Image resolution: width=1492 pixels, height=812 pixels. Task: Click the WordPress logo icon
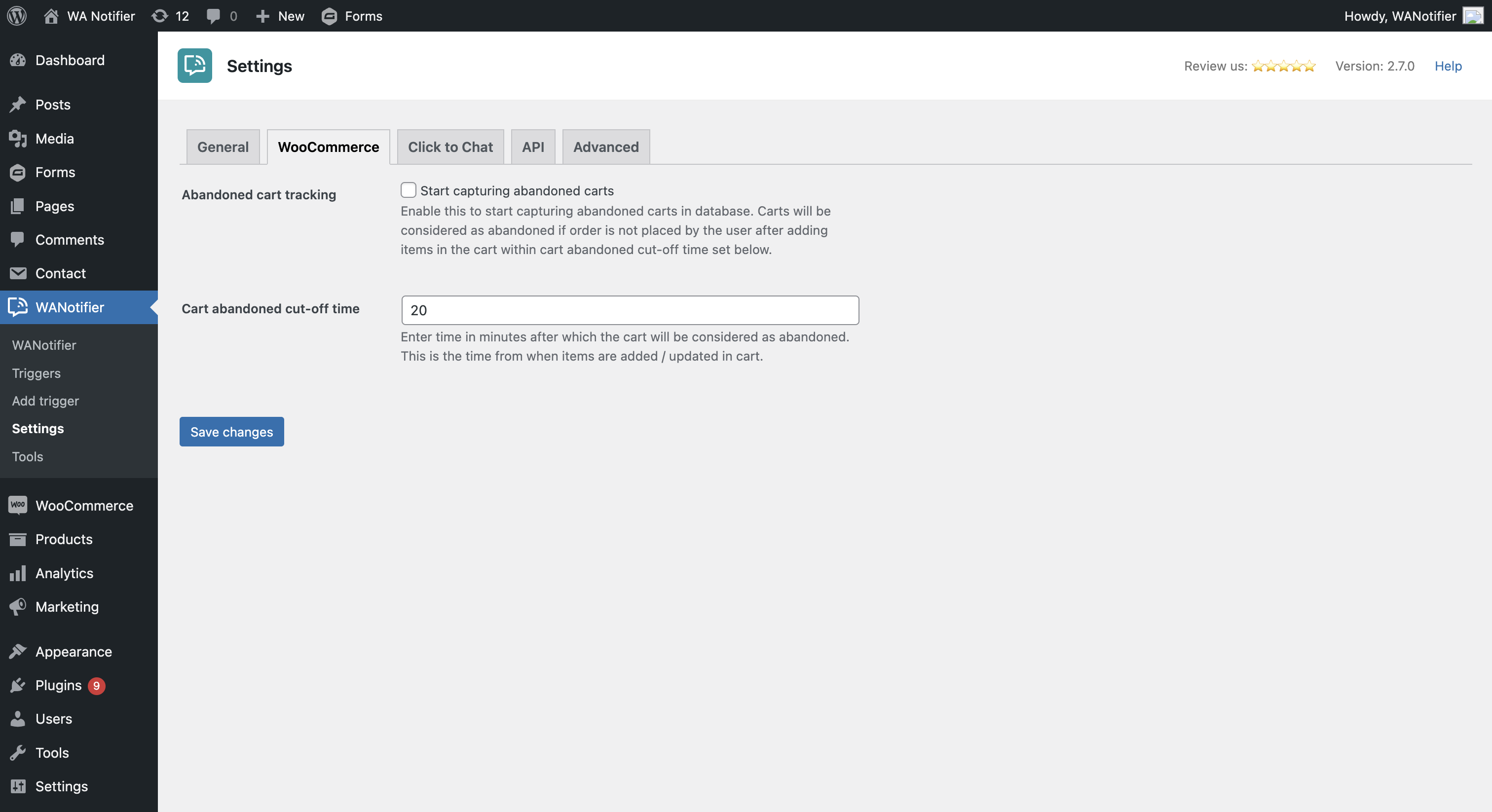17,16
